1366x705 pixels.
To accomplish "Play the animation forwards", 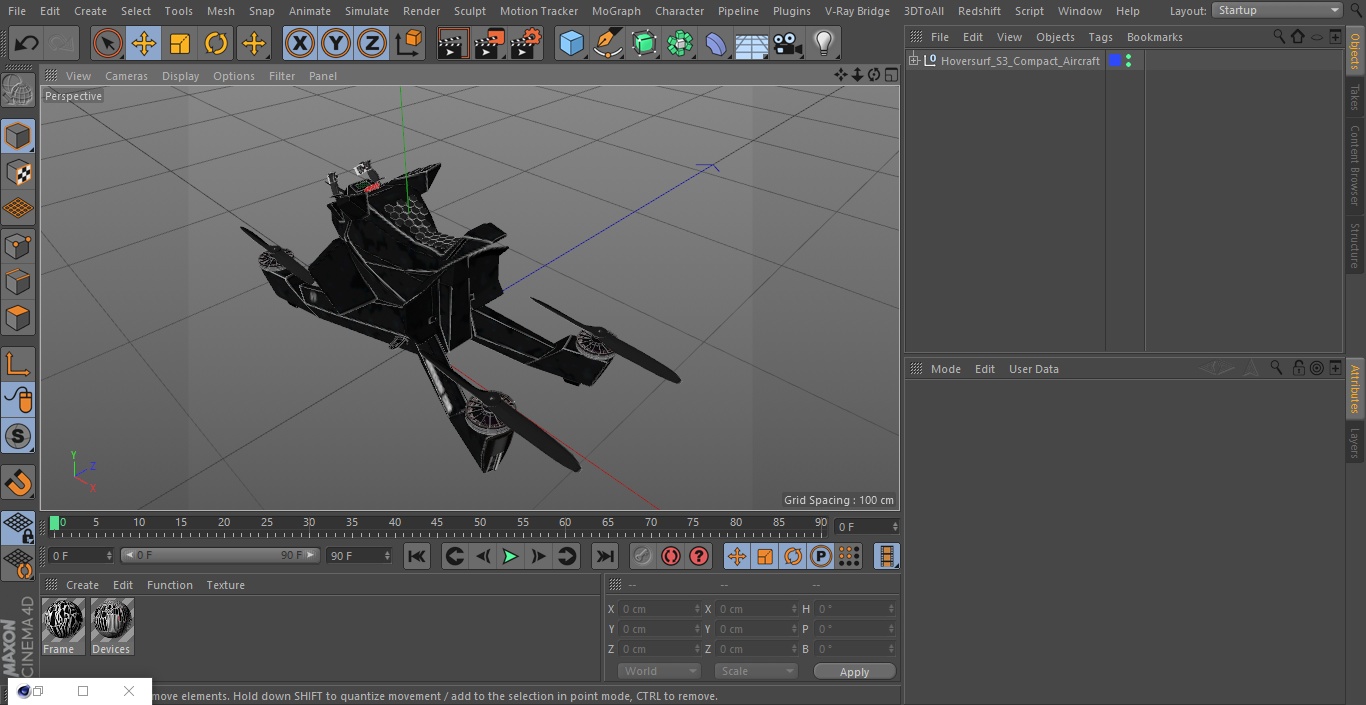I will [510, 556].
